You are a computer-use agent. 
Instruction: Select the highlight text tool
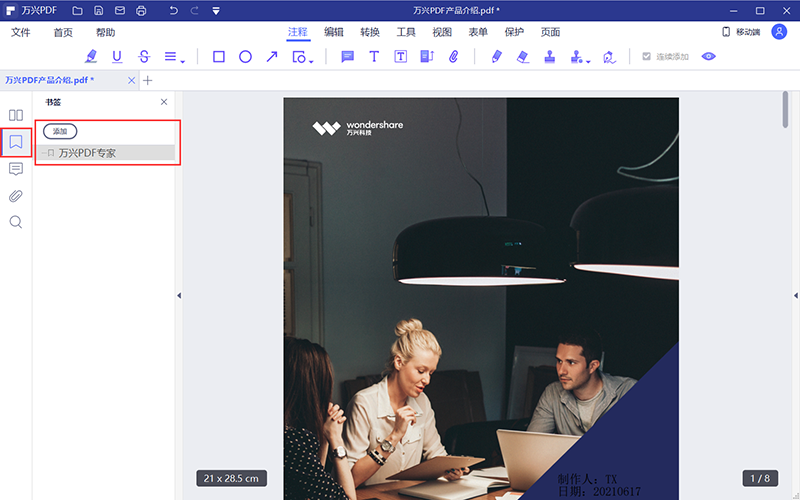pyautogui.click(x=92, y=57)
